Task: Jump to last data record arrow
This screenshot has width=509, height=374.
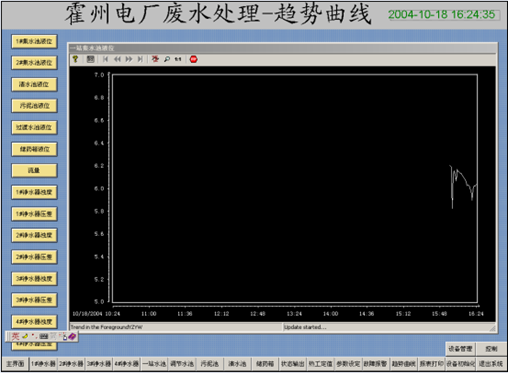Action: 140,59
